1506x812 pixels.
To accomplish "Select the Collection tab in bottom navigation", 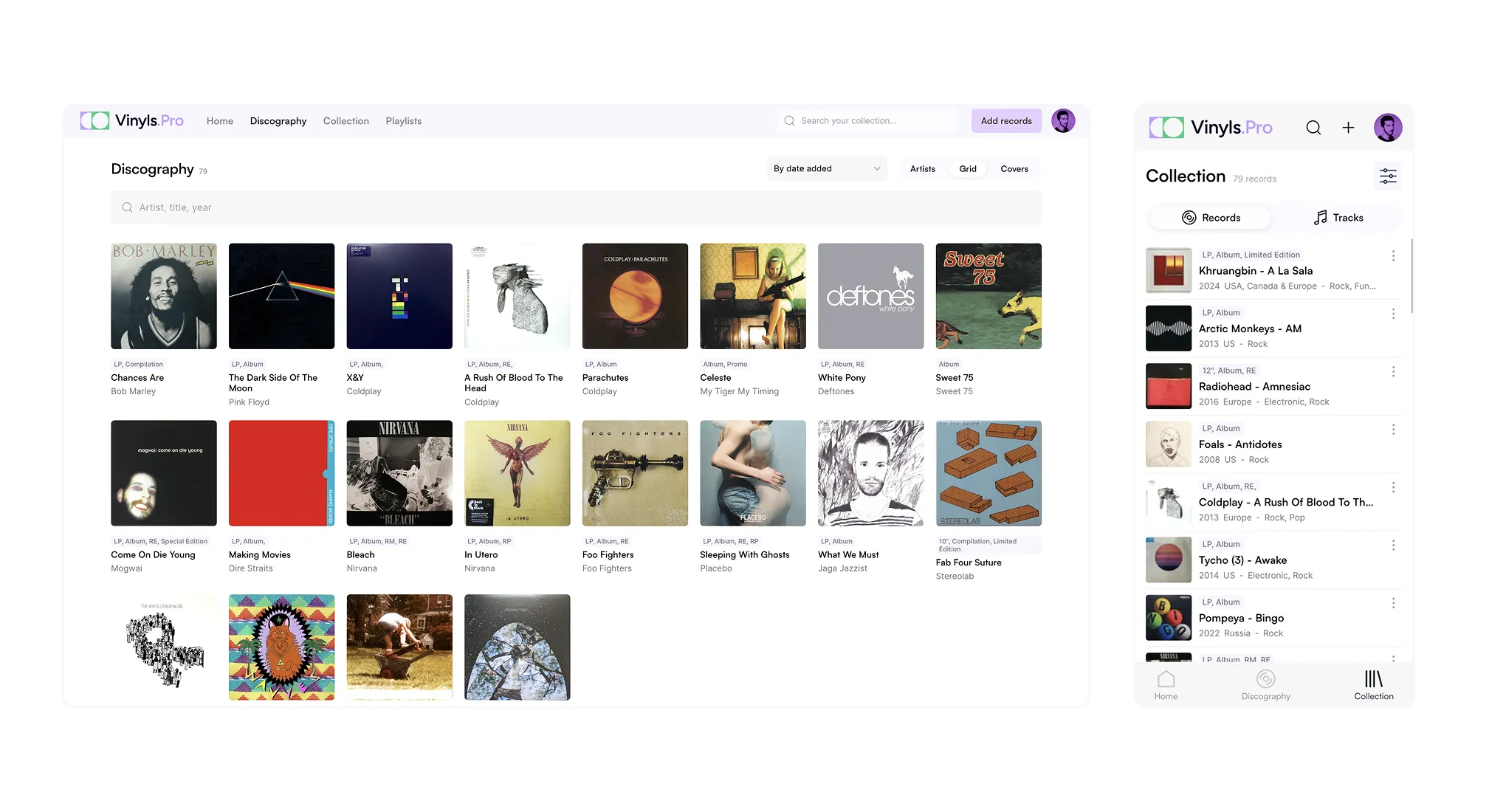I will (1373, 685).
